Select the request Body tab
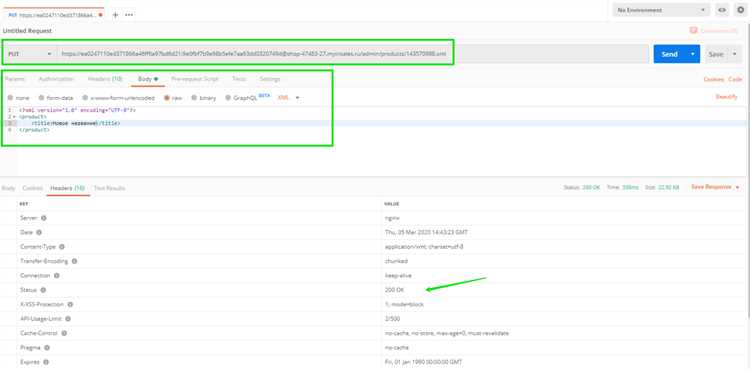Image resolution: width=750 pixels, height=369 pixels. (x=148, y=79)
